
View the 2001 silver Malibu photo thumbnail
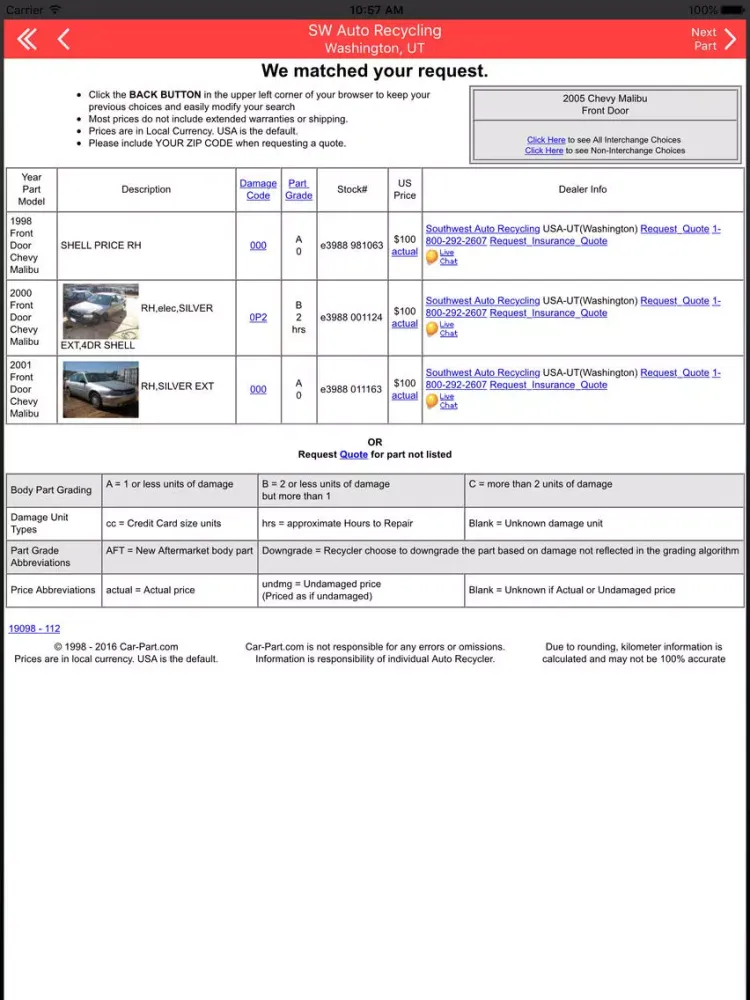tap(101, 390)
